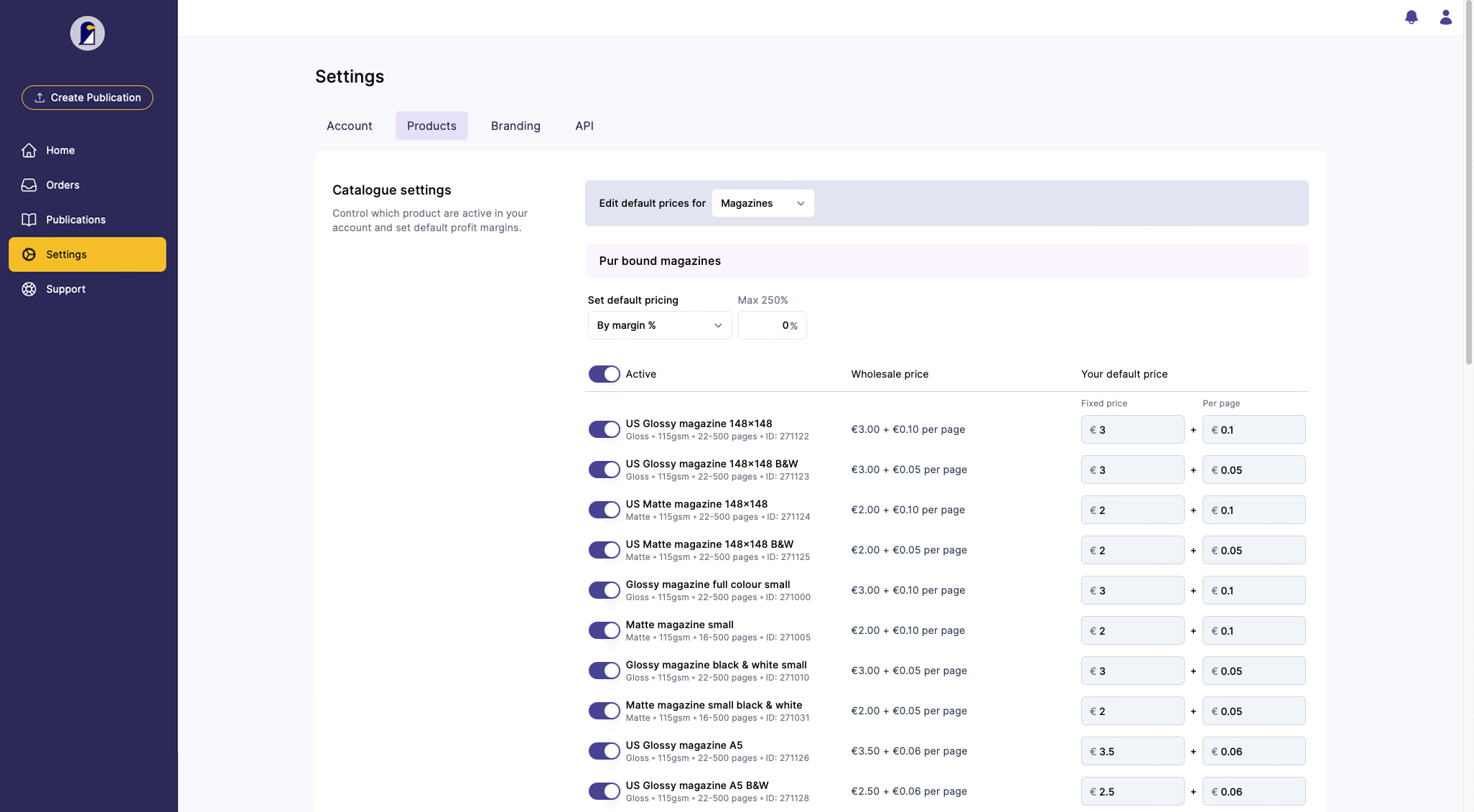Edit per page price US Glossy A5 B&W
This screenshot has width=1474, height=812.
pos(1254,791)
